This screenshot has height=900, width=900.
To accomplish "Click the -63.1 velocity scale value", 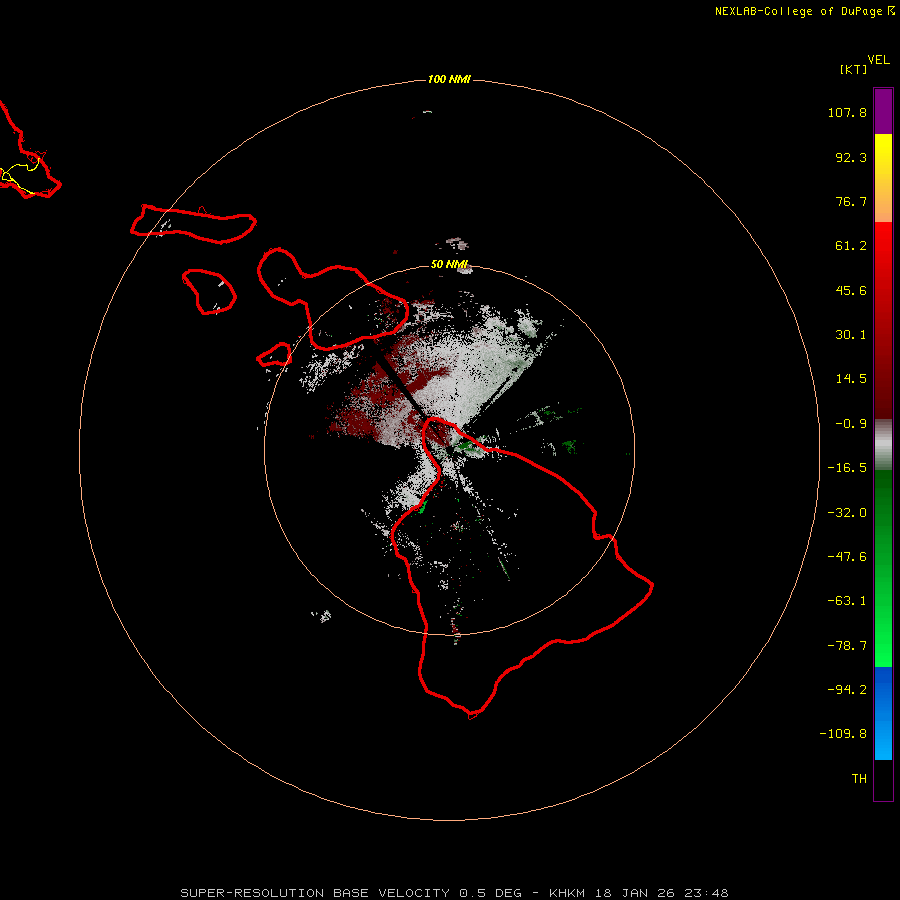I will (x=847, y=601).
